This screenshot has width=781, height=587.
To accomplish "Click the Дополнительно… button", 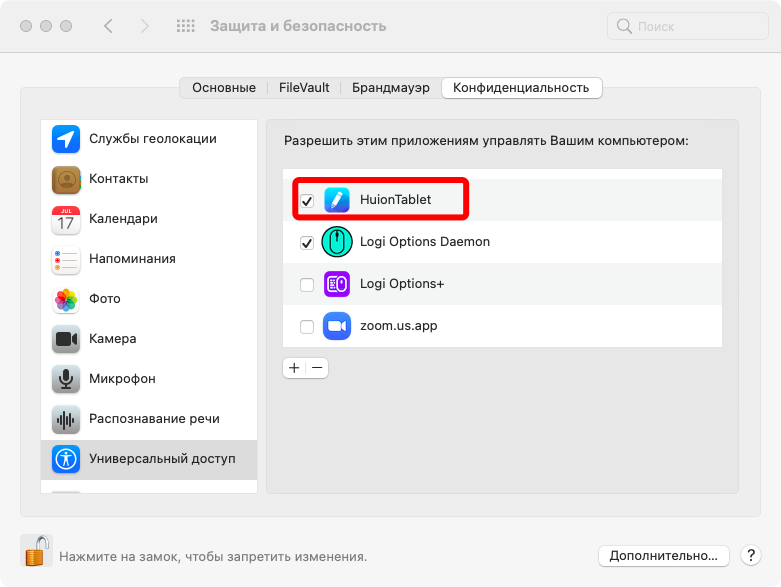I will (x=664, y=555).
